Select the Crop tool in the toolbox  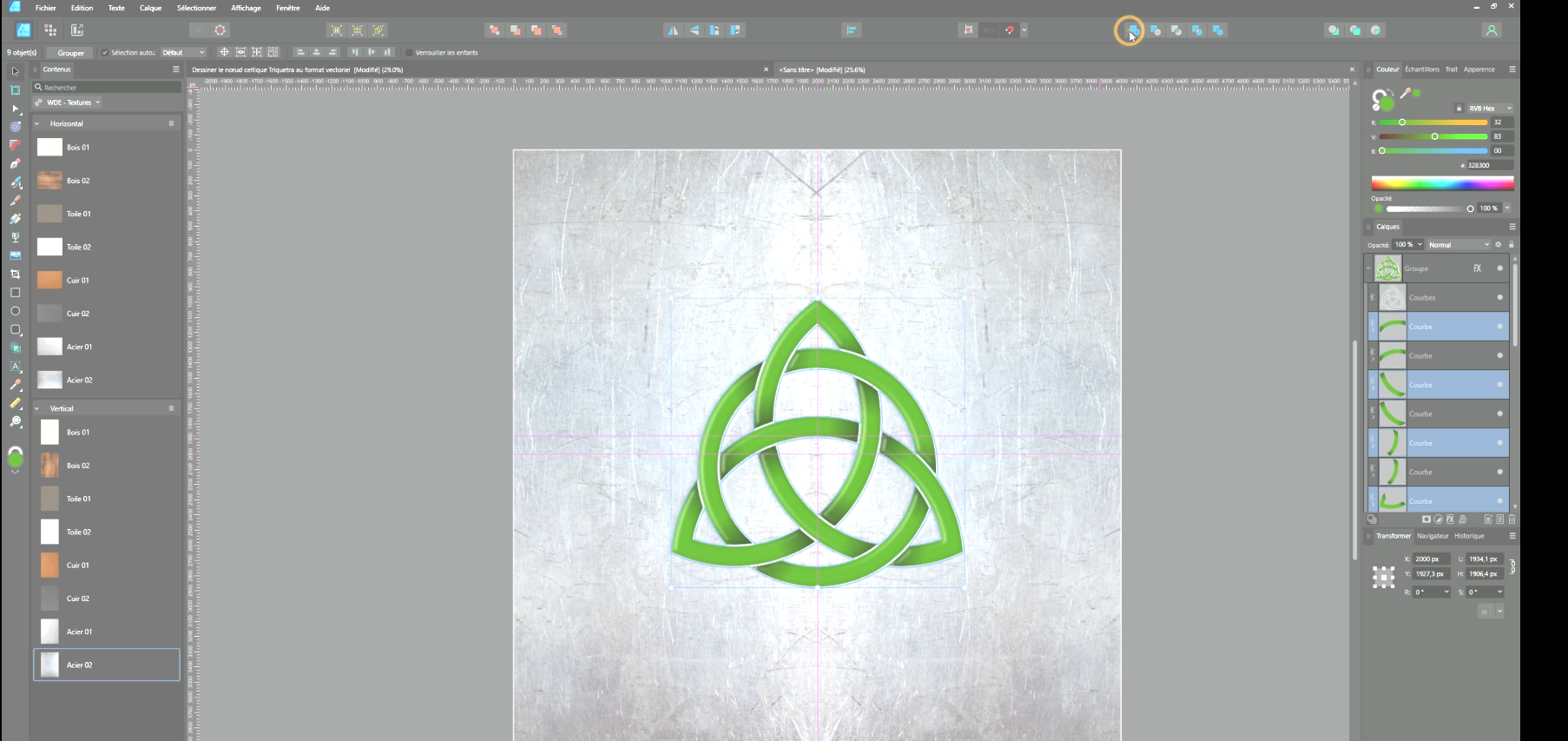(15, 274)
